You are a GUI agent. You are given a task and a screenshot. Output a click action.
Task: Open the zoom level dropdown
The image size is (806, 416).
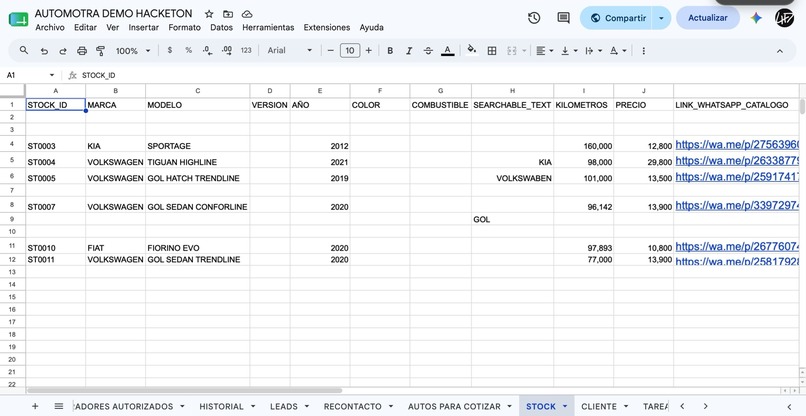[x=133, y=50]
